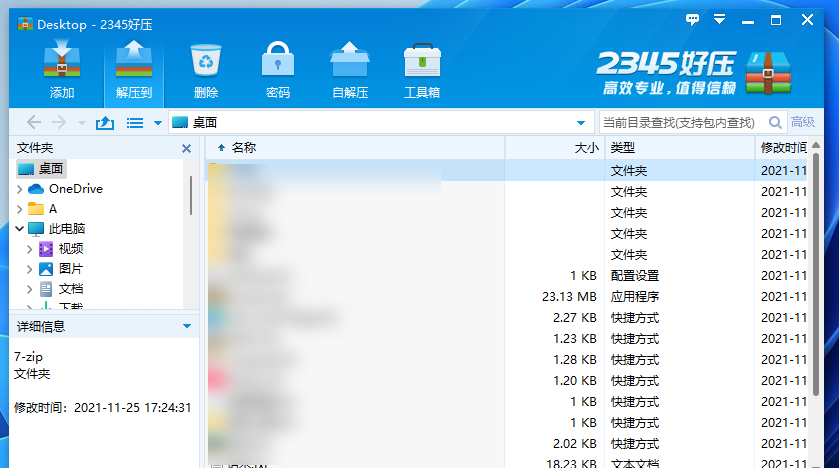The width and height of the screenshot is (839, 468).
Task: Select the 2.02 KB shortcut row
Action: pyautogui.click(x=507, y=443)
